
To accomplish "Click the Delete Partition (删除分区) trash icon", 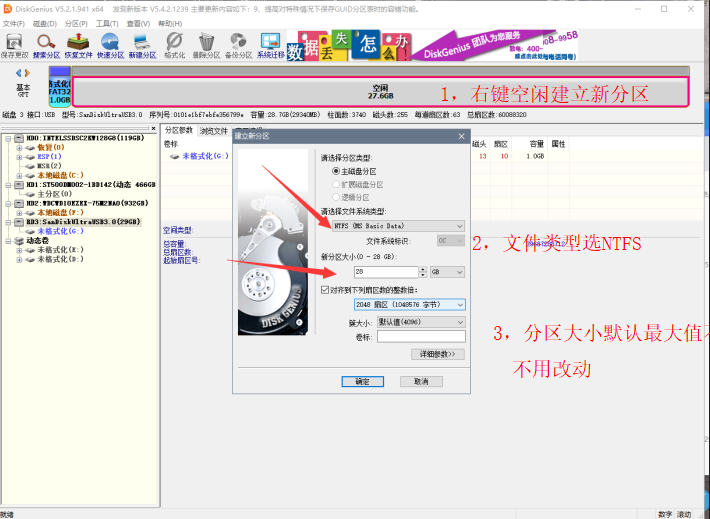I will [206, 46].
